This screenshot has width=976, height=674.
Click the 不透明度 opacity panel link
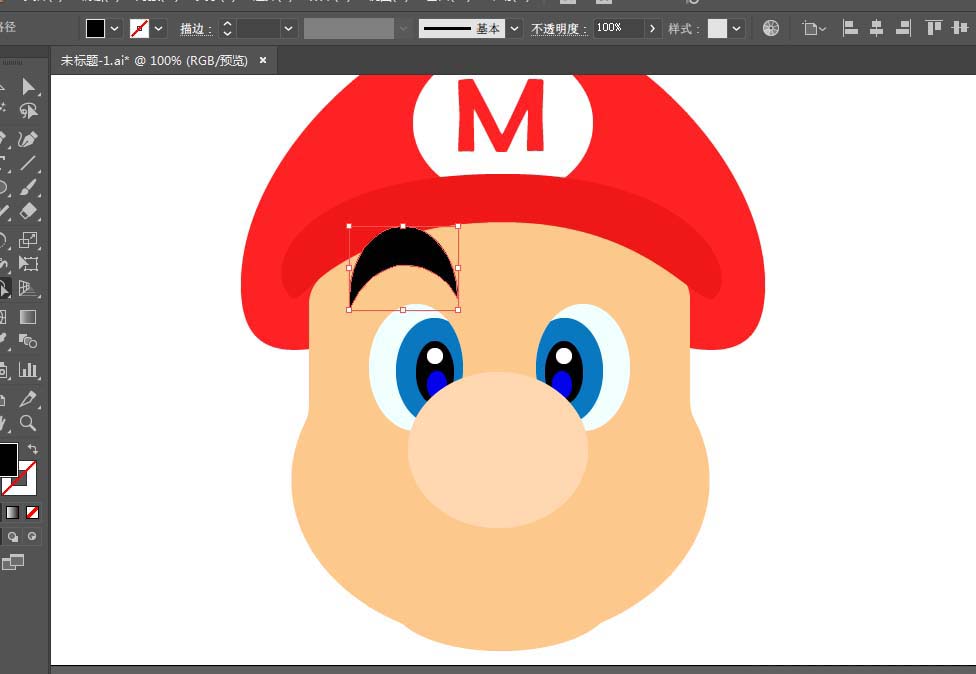(x=559, y=29)
